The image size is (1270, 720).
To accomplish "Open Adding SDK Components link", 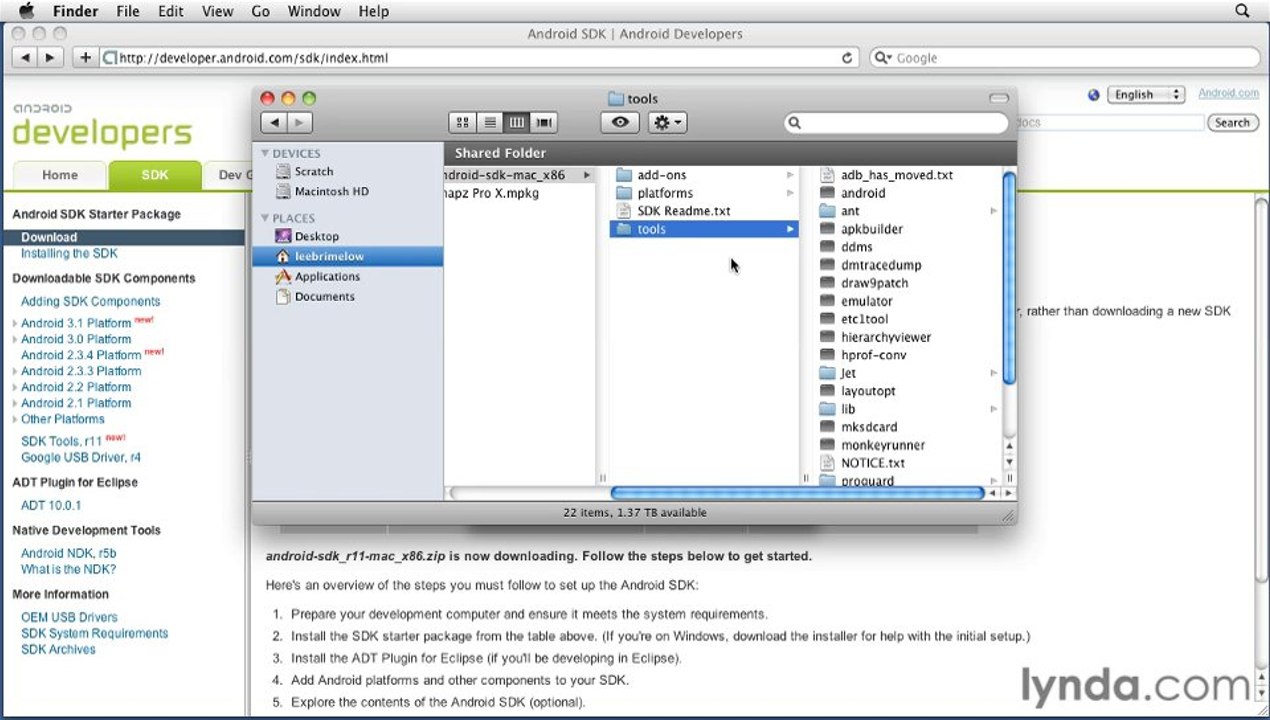I will click(x=91, y=301).
